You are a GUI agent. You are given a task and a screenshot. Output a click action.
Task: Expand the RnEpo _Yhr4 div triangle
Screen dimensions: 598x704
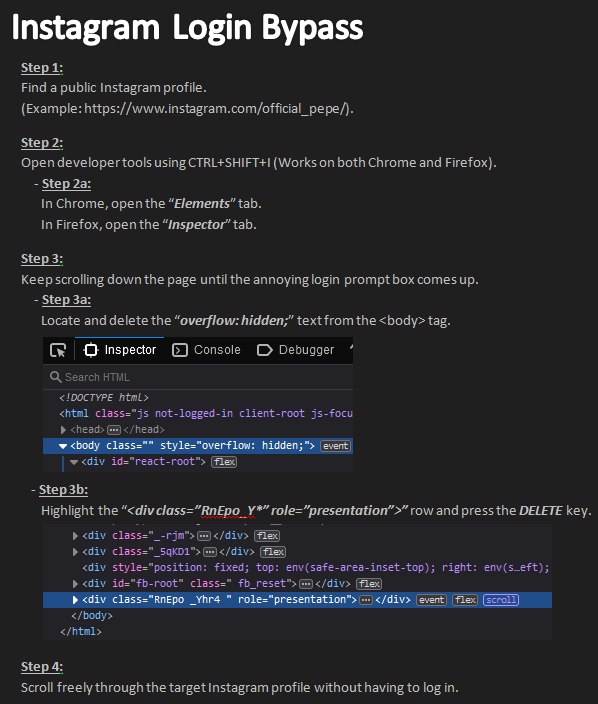tap(75, 600)
